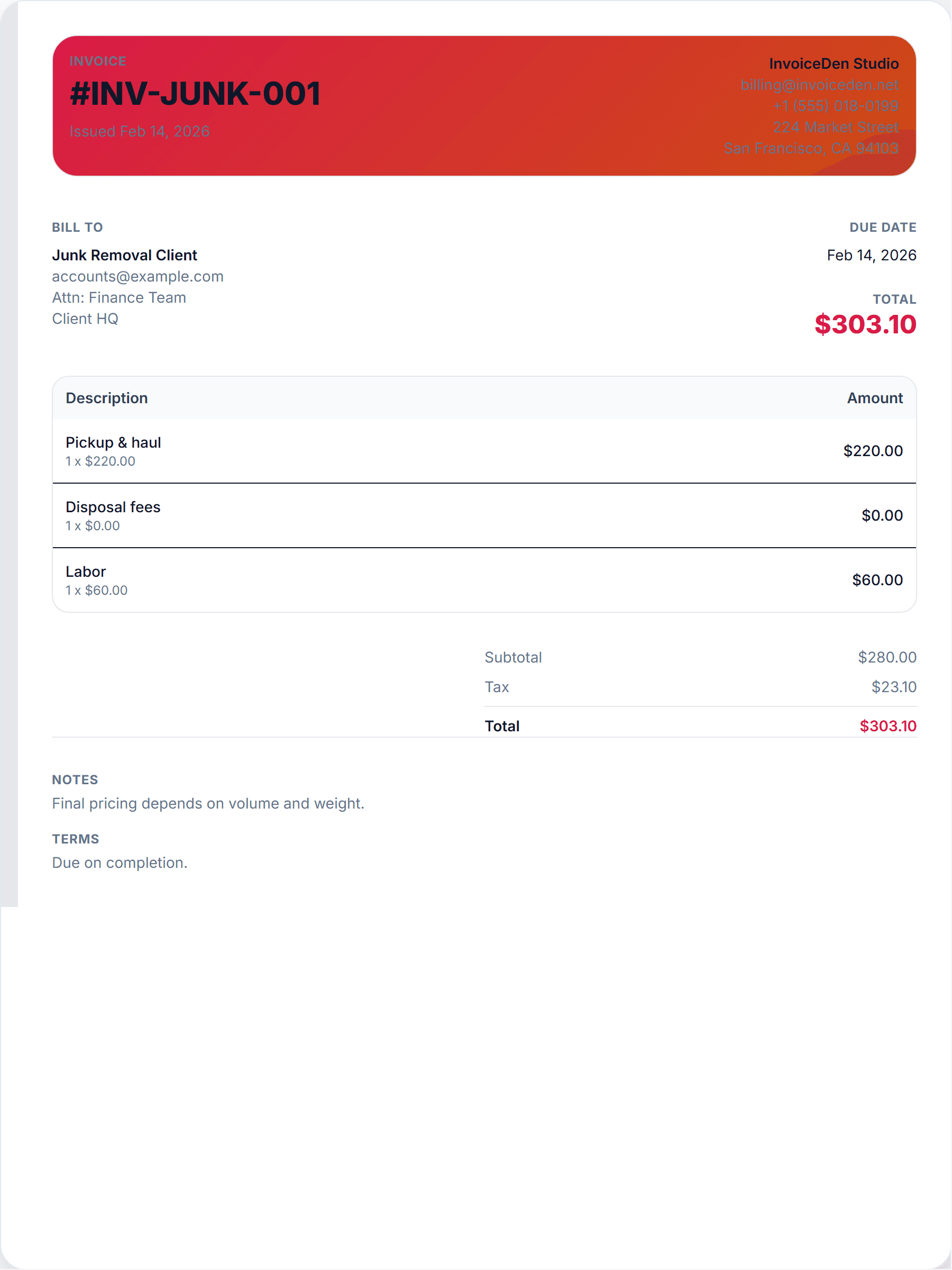Click the Junk Removal Client name
The width and height of the screenshot is (952, 1270).
pos(124,255)
